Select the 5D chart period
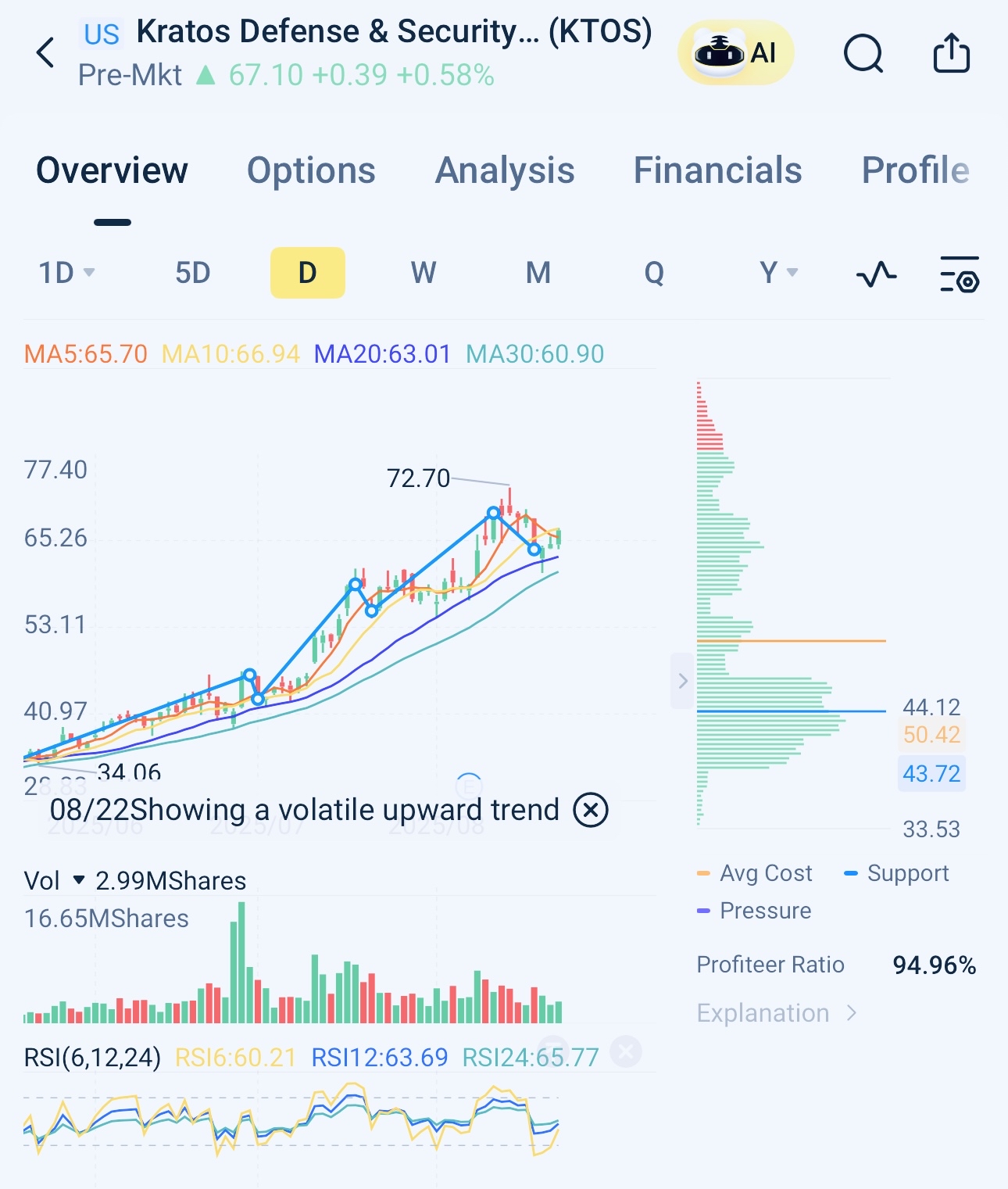Viewport: 1008px width, 1189px height. point(192,273)
